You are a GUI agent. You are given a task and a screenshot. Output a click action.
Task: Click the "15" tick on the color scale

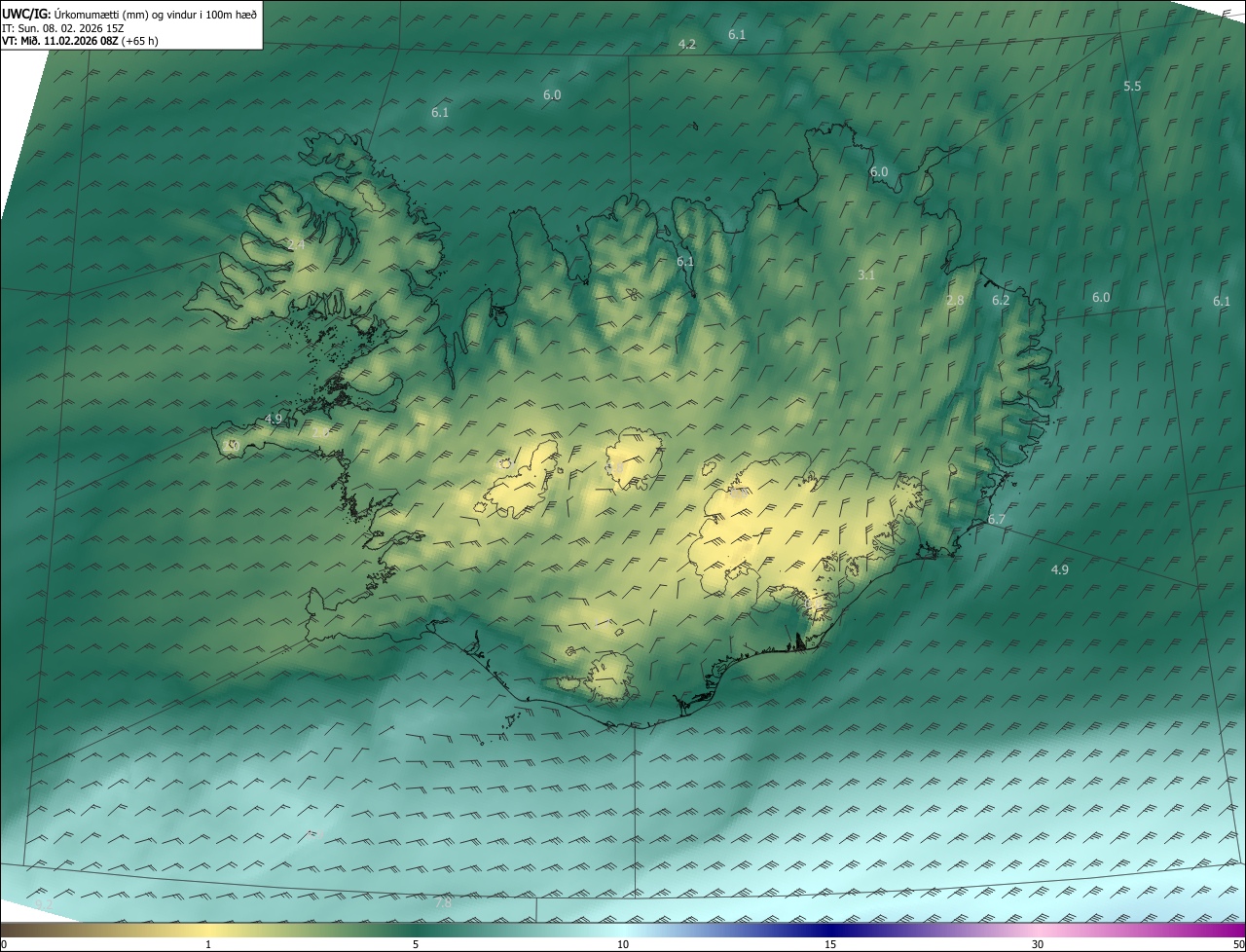(830, 944)
